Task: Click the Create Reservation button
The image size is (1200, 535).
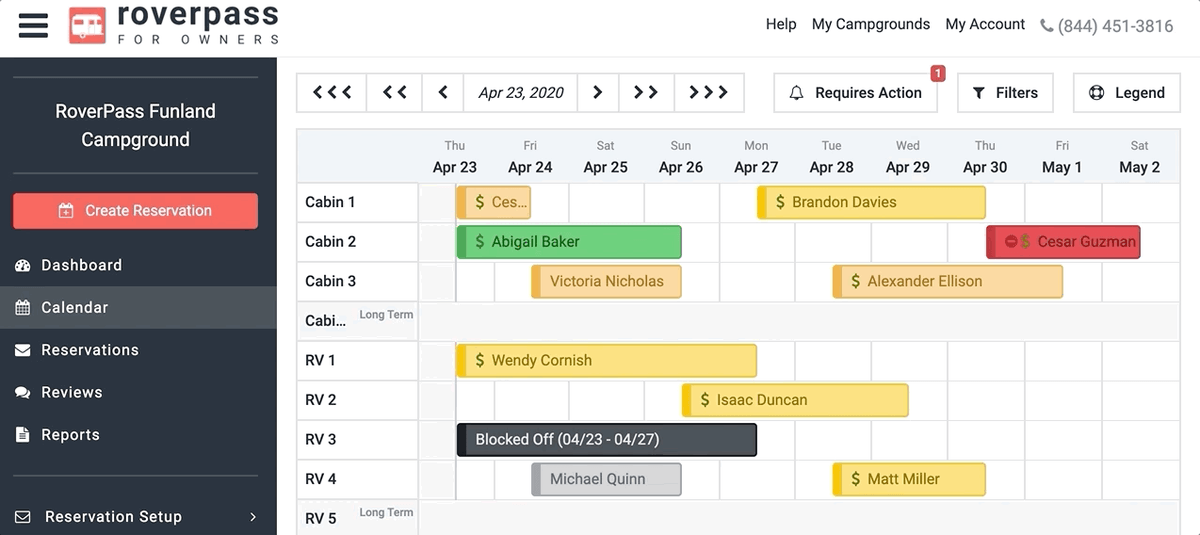Action: [135, 211]
